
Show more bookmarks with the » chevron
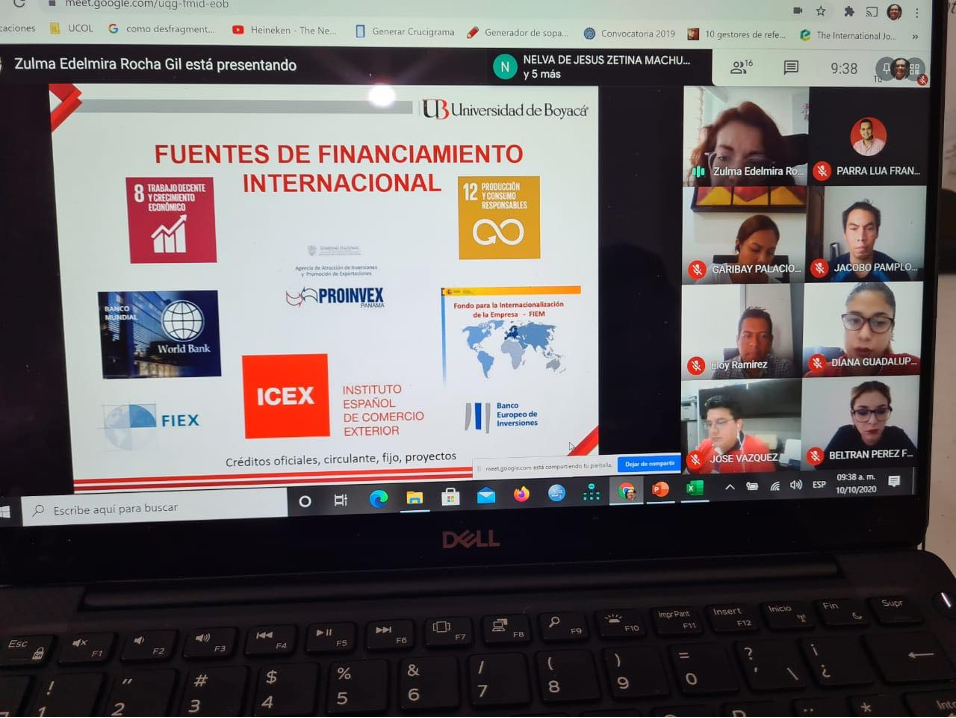click(x=915, y=37)
